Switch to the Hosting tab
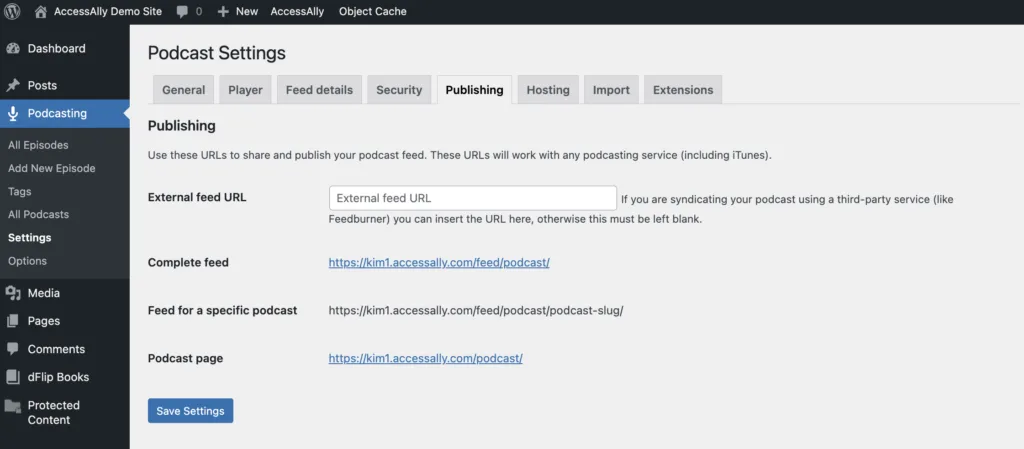Image resolution: width=1024 pixels, height=449 pixels. coord(548,90)
